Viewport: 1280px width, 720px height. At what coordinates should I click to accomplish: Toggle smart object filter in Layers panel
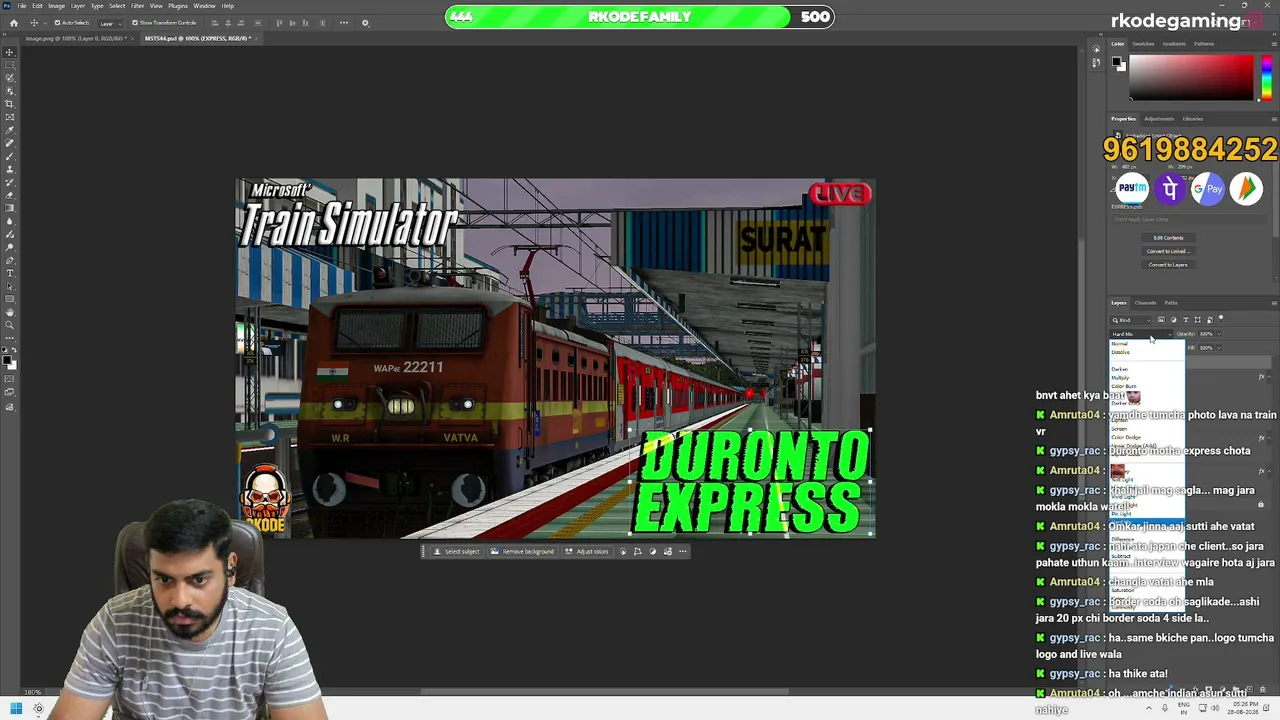(1209, 320)
